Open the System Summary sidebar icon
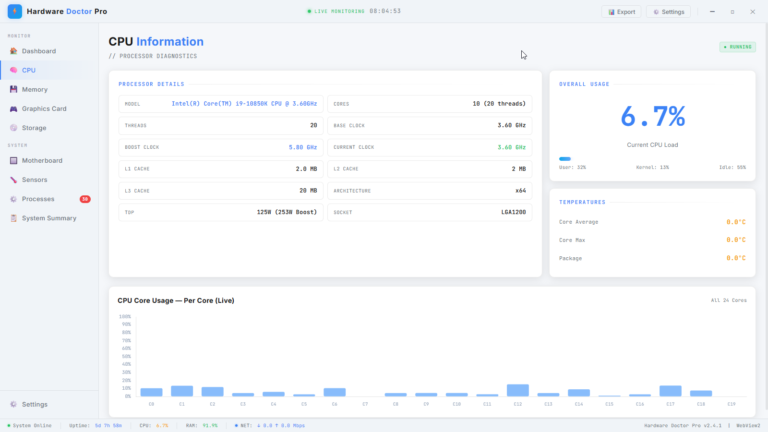Image resolution: width=768 pixels, height=432 pixels. point(13,218)
